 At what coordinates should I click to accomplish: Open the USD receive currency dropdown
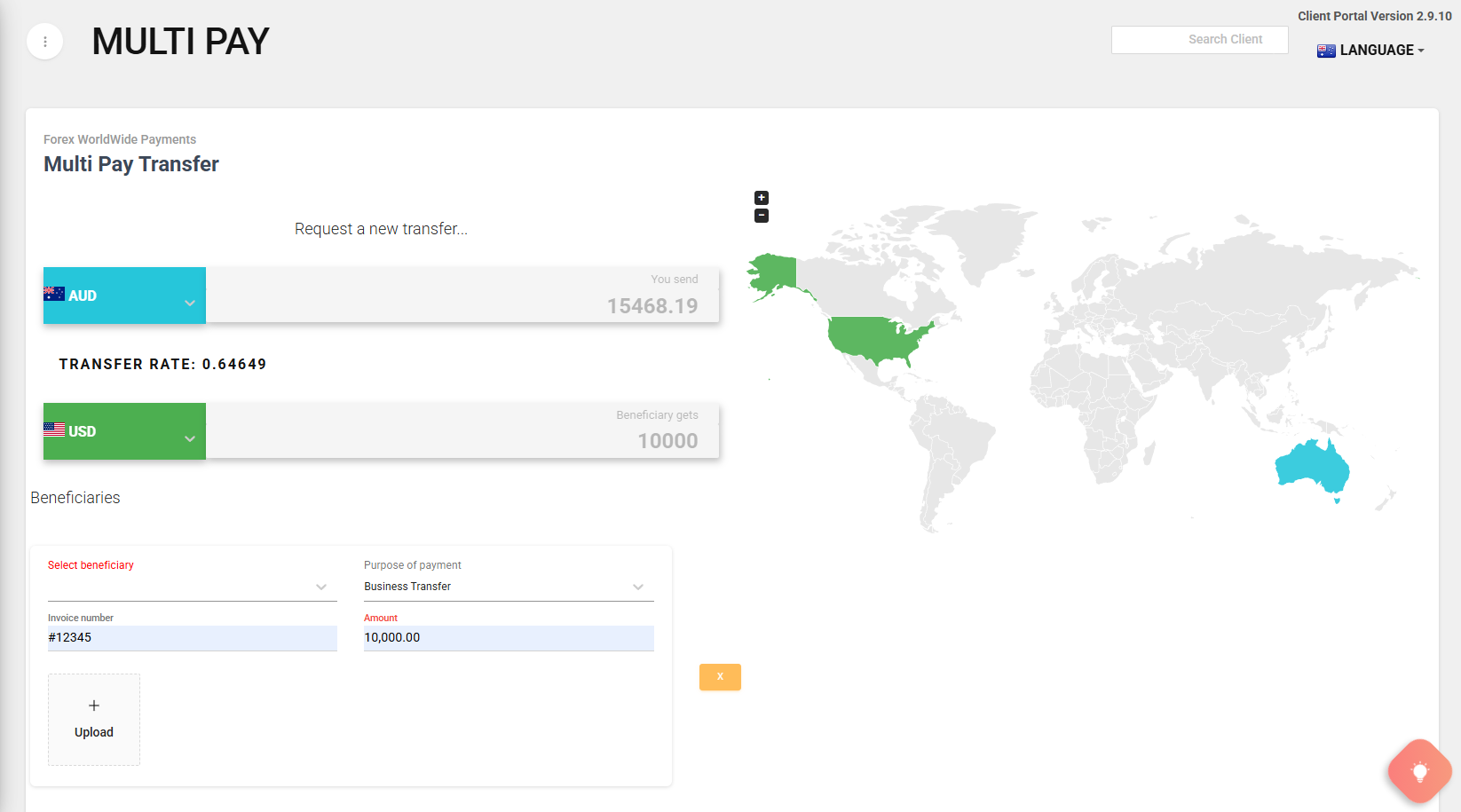pos(124,431)
